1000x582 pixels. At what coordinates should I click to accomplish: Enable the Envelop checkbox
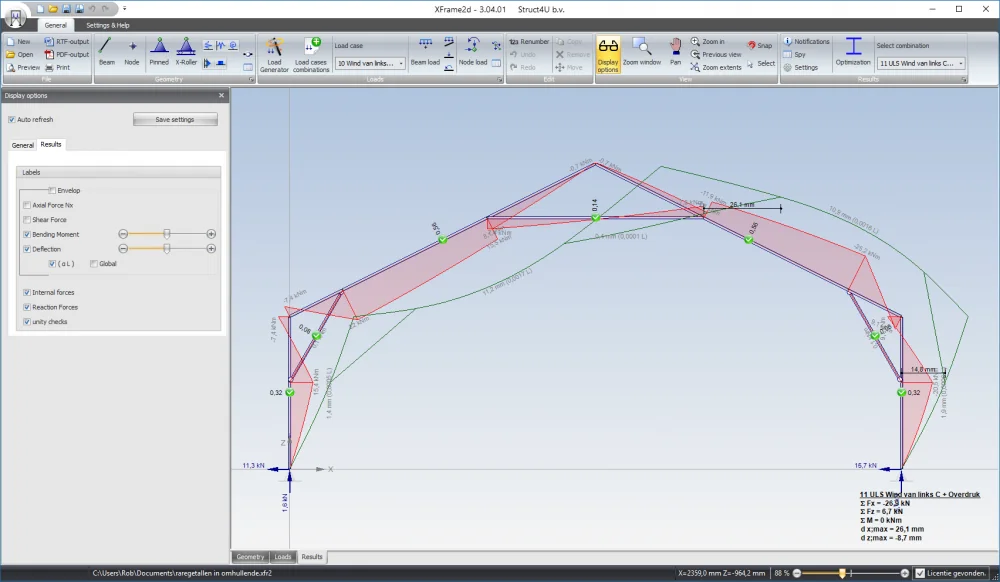(52, 190)
